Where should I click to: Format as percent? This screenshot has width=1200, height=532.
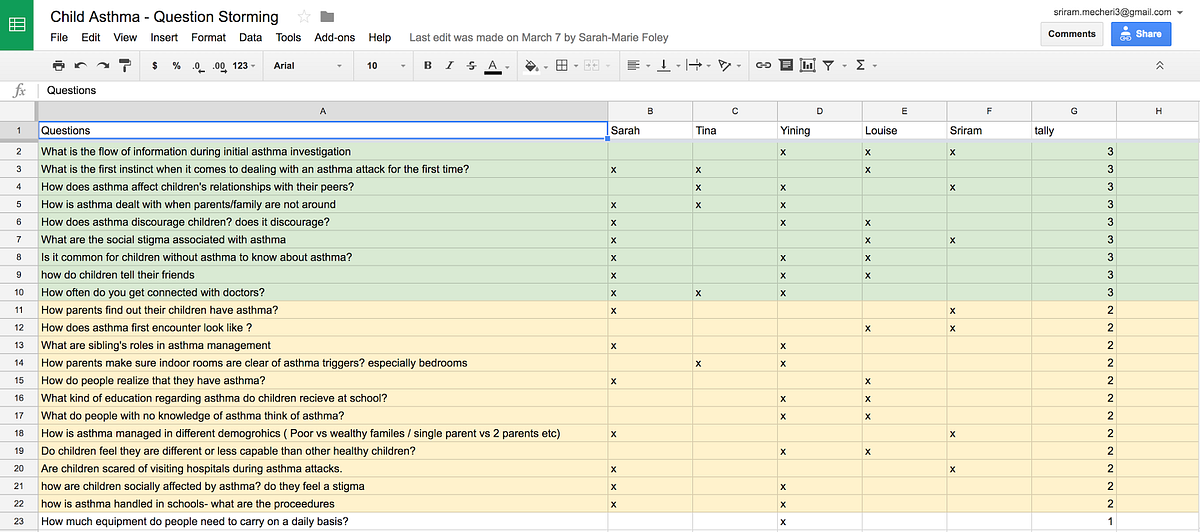(176, 65)
